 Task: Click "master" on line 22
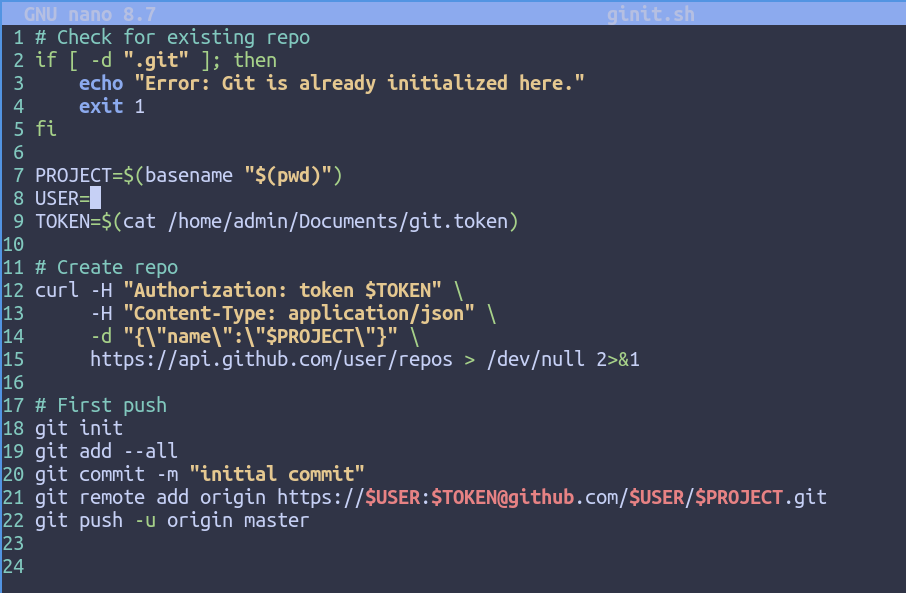(277, 521)
